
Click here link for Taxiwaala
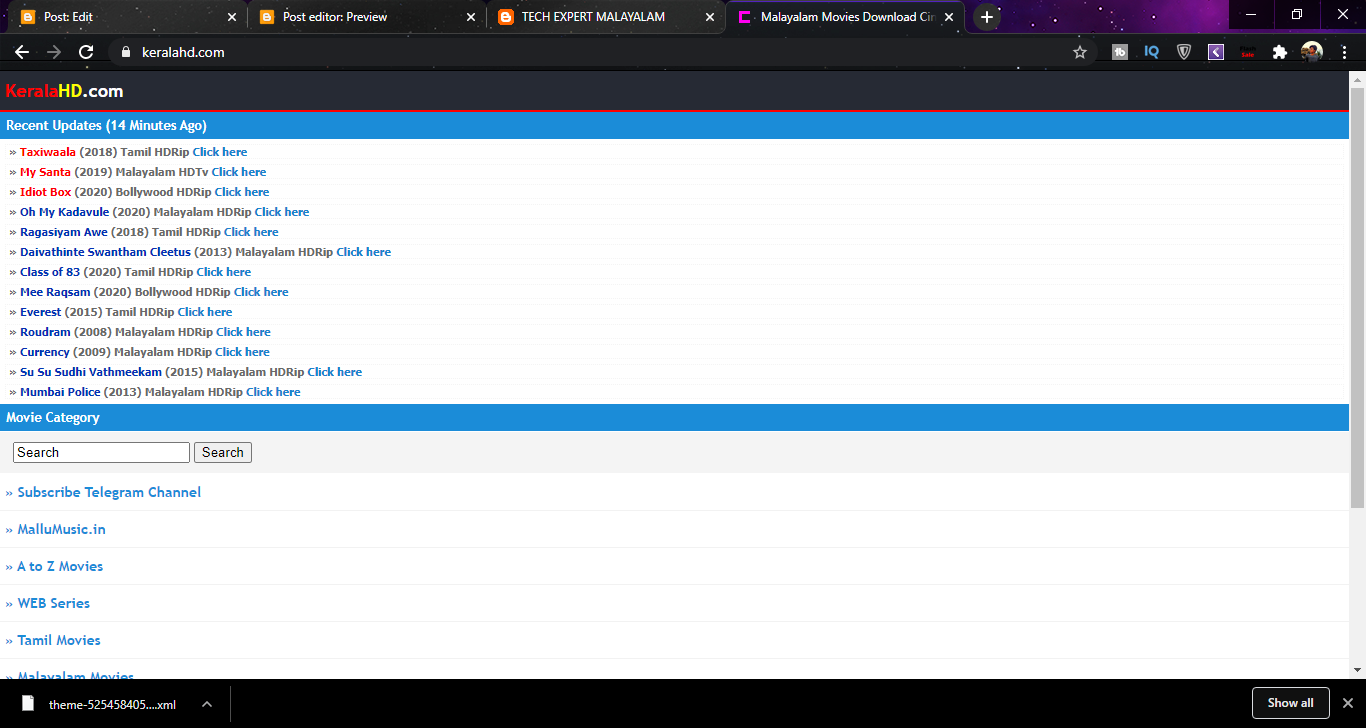pos(220,152)
